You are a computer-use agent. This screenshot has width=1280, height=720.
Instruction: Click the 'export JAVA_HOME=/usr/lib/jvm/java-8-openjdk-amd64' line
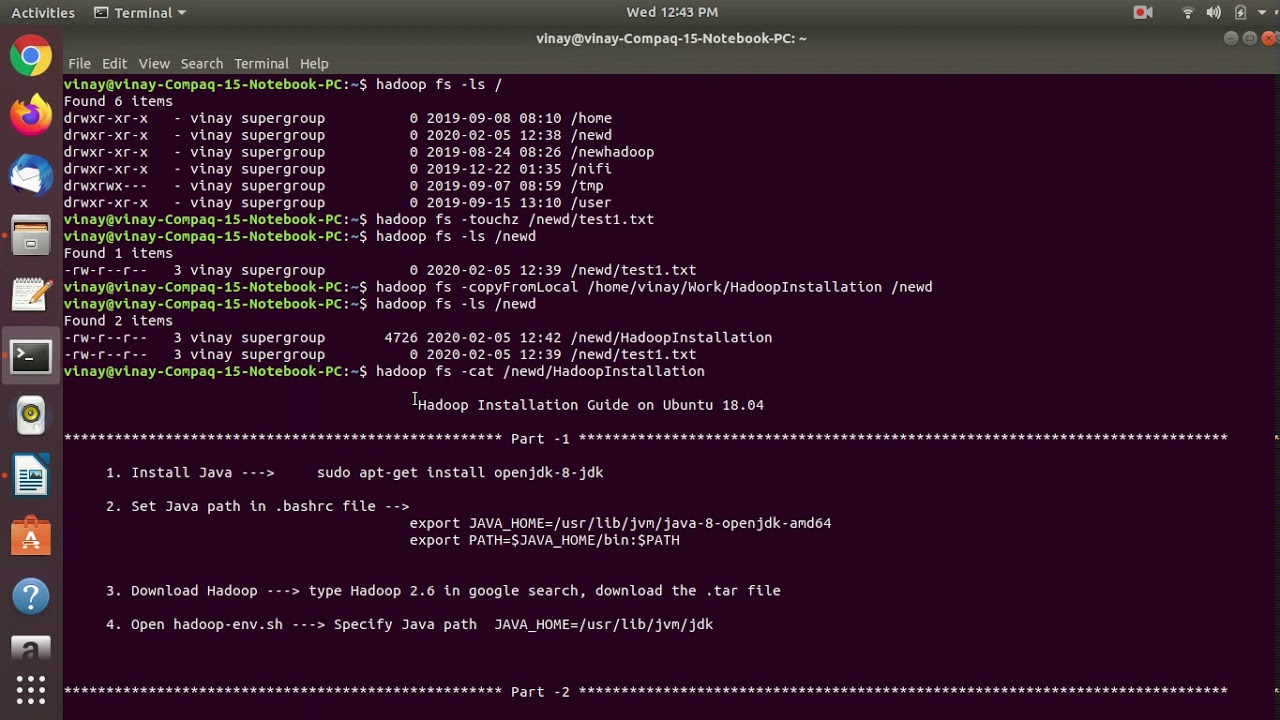point(620,523)
